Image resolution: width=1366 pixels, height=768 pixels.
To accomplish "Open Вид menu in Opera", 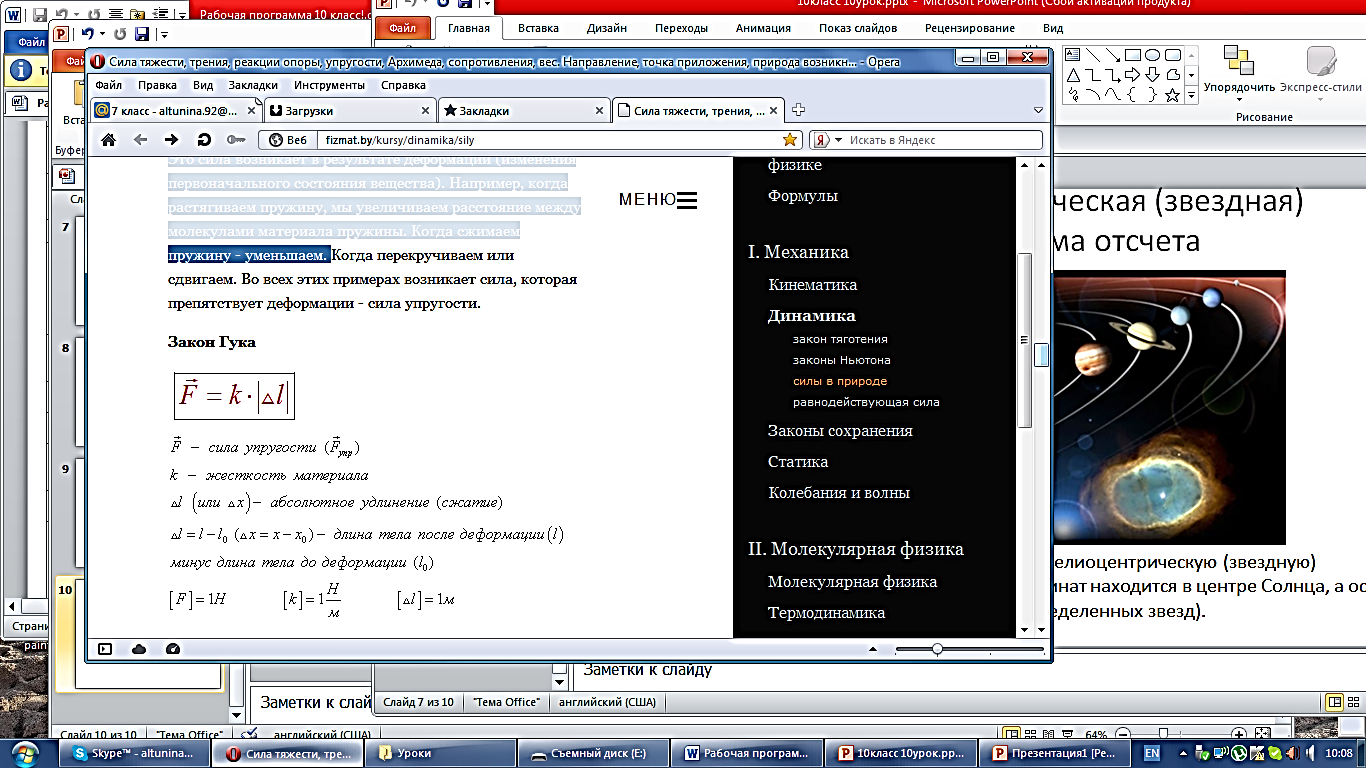I will tap(203, 86).
